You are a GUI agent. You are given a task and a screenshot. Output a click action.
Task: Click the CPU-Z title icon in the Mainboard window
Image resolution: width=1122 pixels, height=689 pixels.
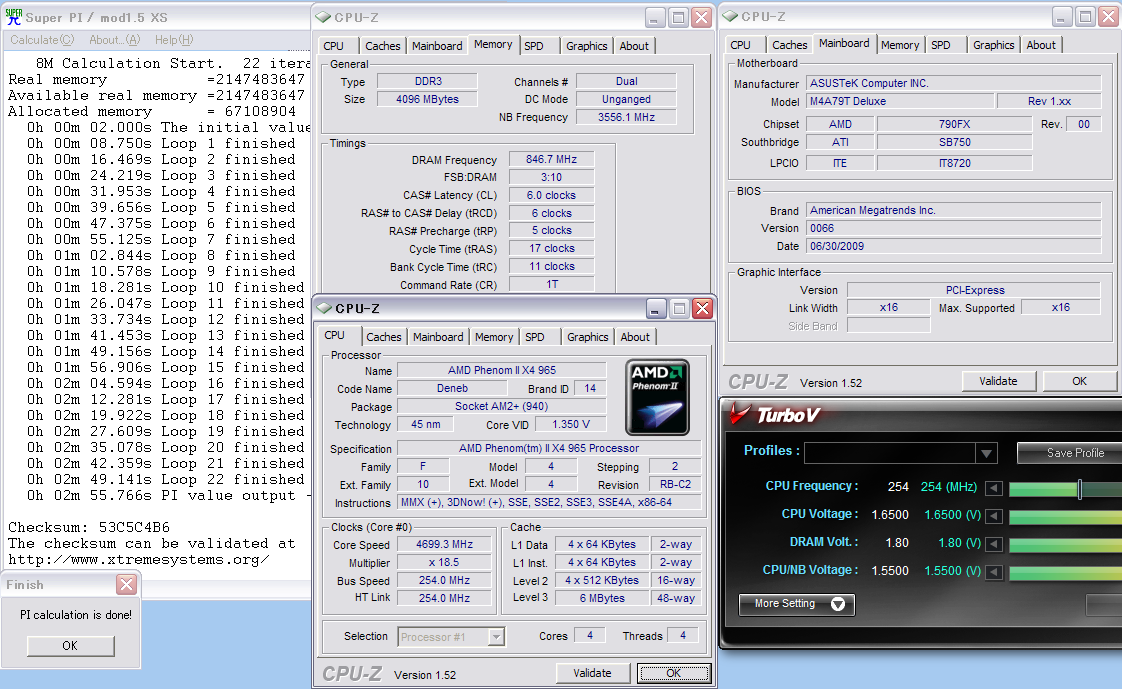coord(731,16)
